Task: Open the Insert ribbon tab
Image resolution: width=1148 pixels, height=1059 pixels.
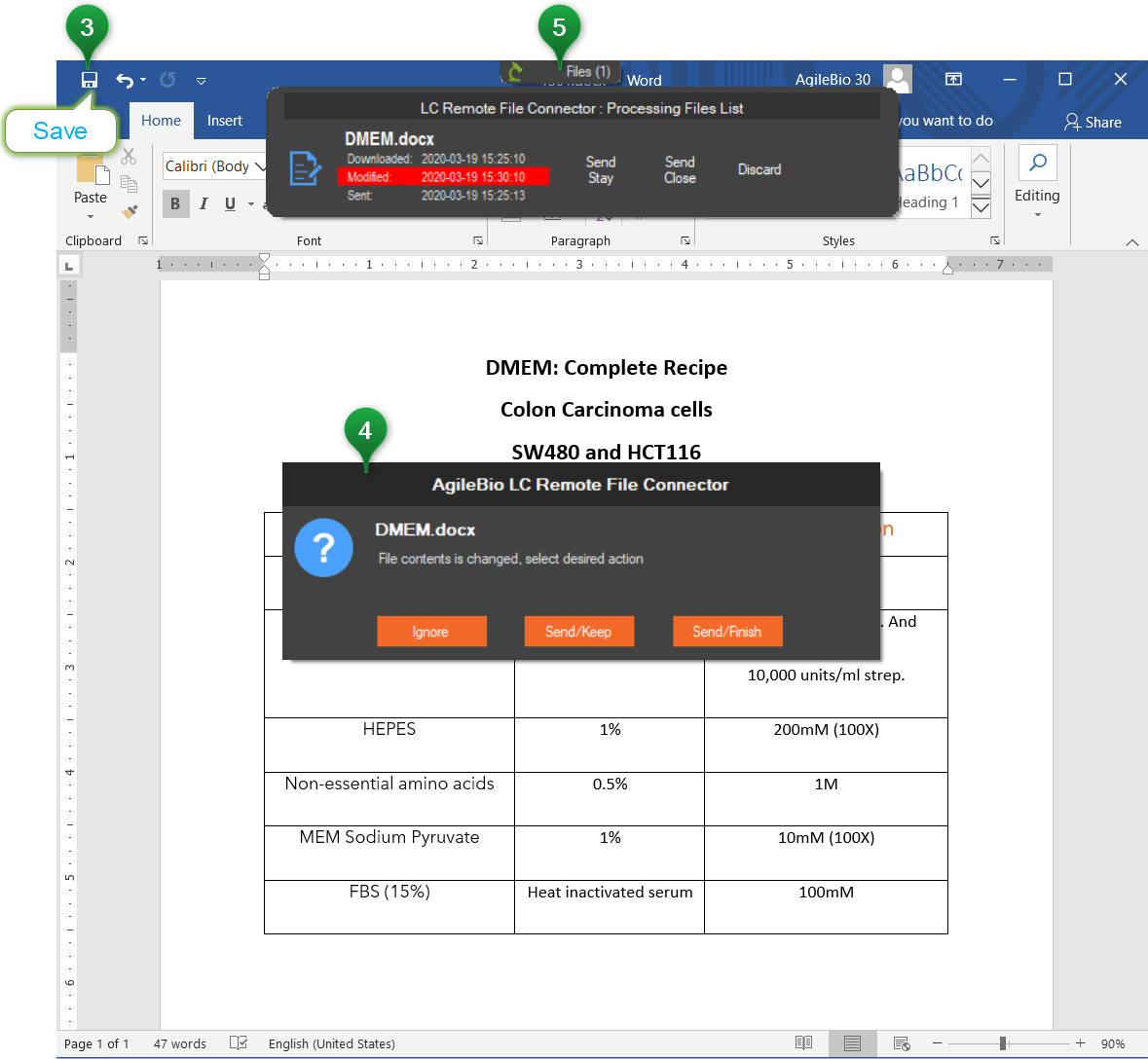Action: click(x=225, y=121)
